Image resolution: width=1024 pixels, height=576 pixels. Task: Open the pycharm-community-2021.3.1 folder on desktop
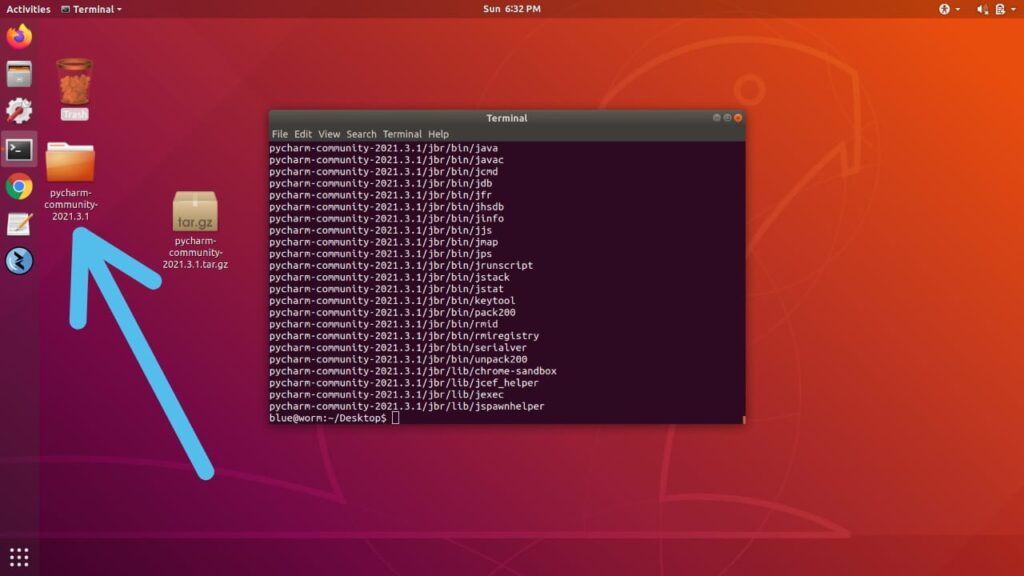[x=70, y=165]
